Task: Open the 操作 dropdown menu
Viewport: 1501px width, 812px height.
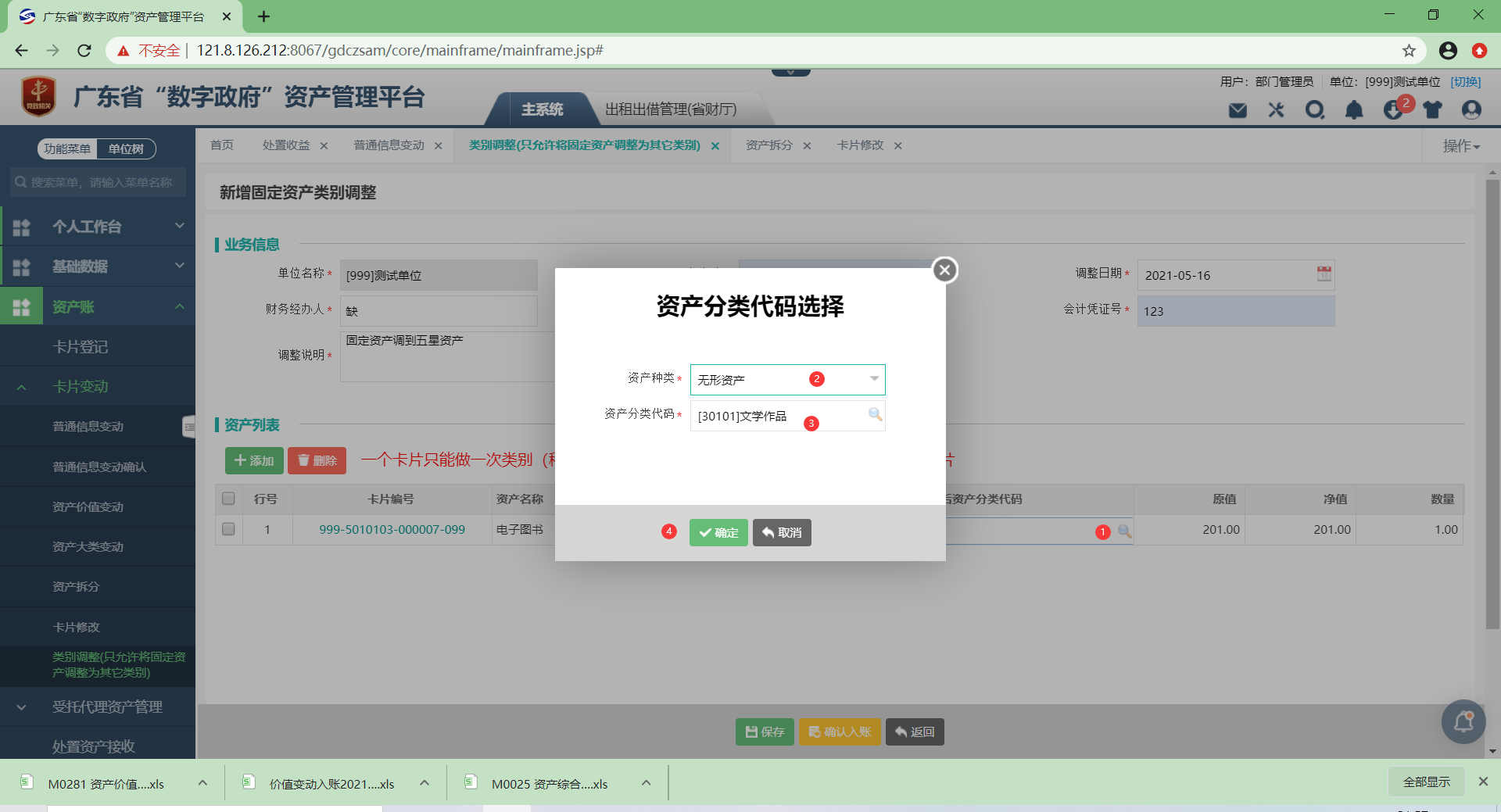Action: click(x=1461, y=146)
